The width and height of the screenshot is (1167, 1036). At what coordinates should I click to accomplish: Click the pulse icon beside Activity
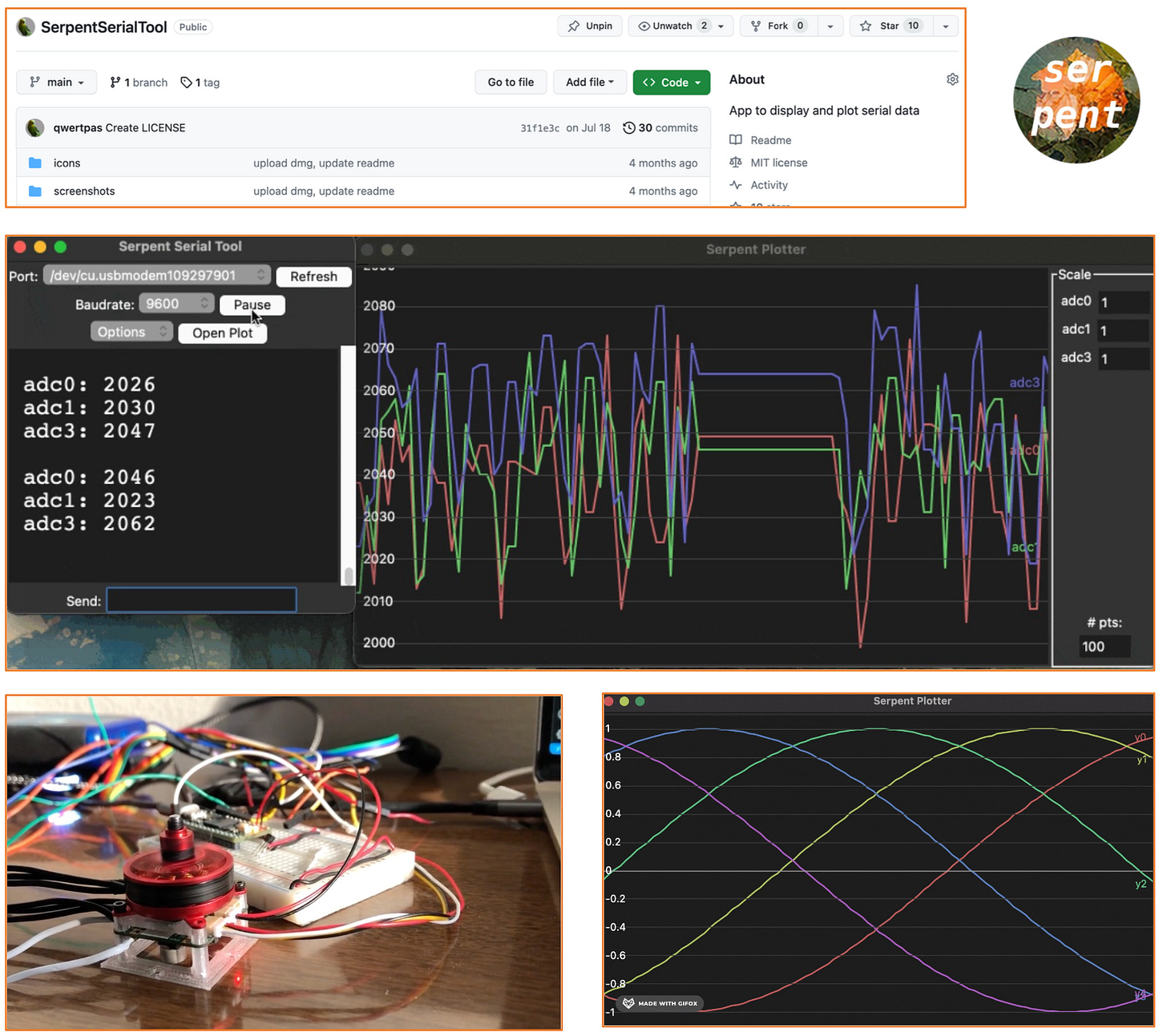(736, 184)
